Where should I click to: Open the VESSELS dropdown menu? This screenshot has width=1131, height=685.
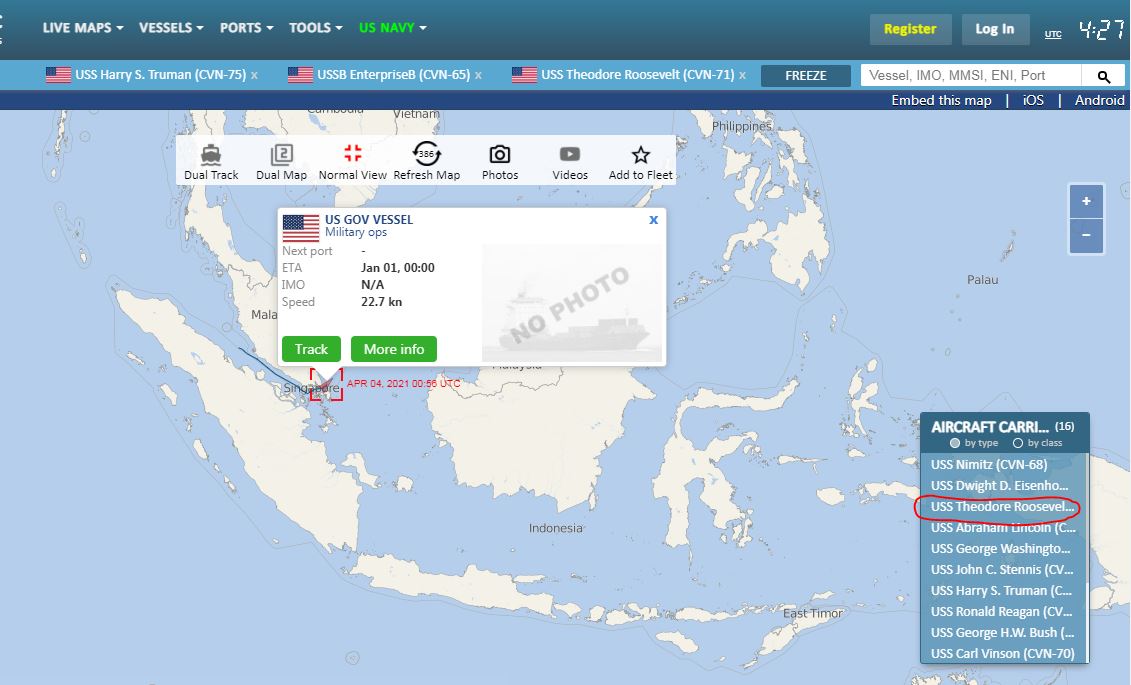(171, 27)
